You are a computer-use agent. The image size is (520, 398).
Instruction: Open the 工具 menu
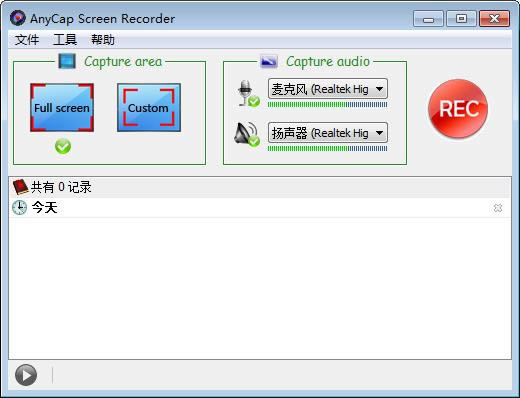click(x=65, y=40)
